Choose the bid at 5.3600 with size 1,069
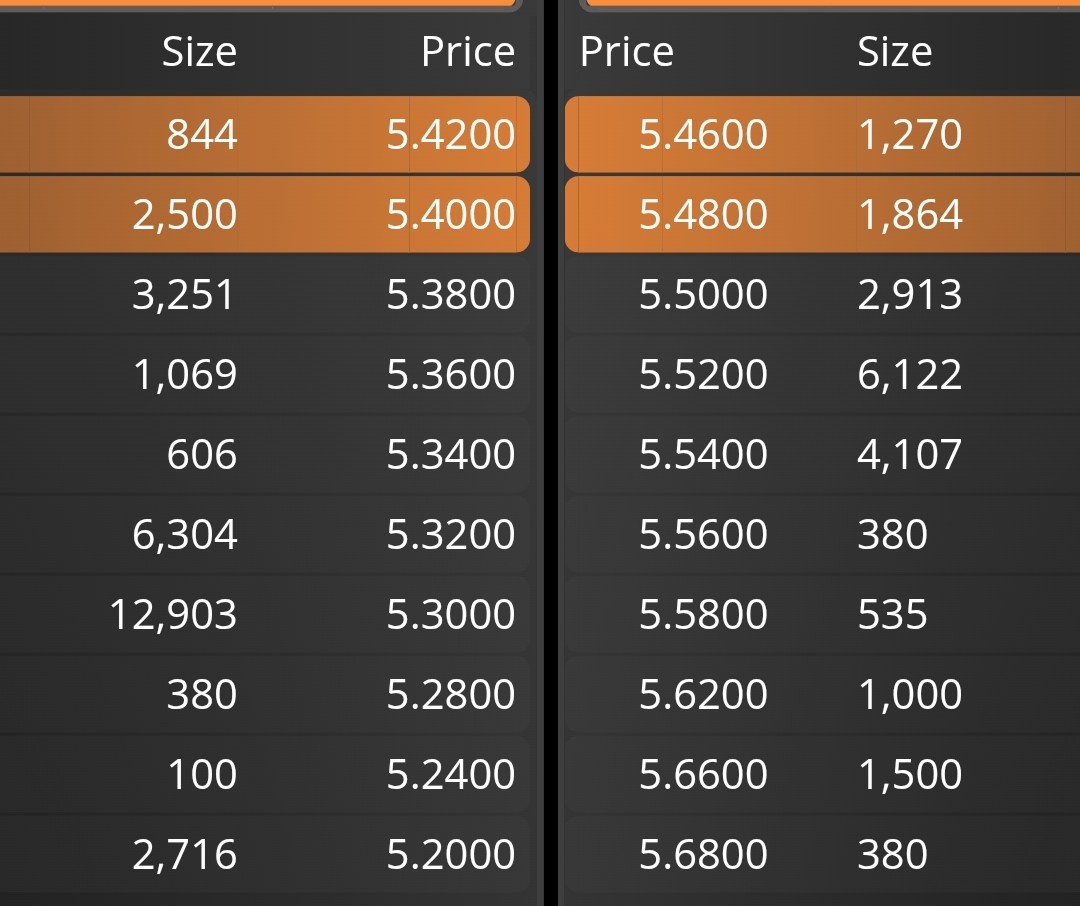The height and width of the screenshot is (906, 1080). click(x=264, y=374)
